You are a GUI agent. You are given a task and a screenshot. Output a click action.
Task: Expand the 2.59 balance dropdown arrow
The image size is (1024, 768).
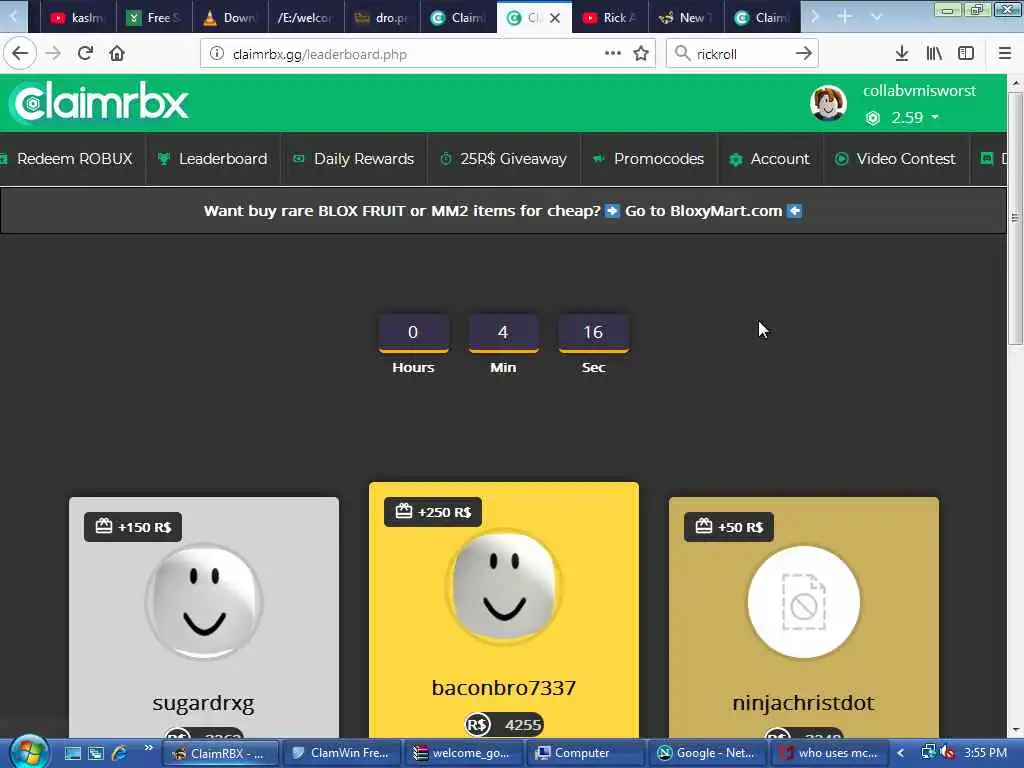pos(935,118)
